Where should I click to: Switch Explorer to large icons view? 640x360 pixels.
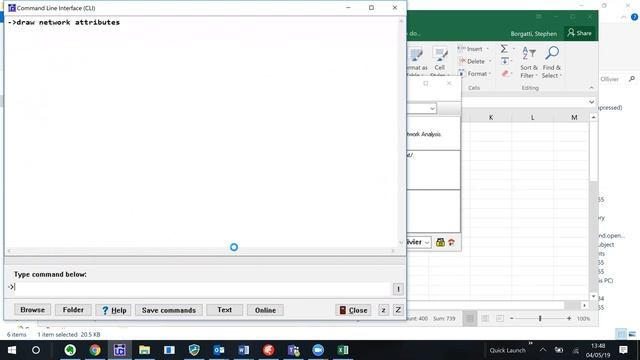[632, 334]
